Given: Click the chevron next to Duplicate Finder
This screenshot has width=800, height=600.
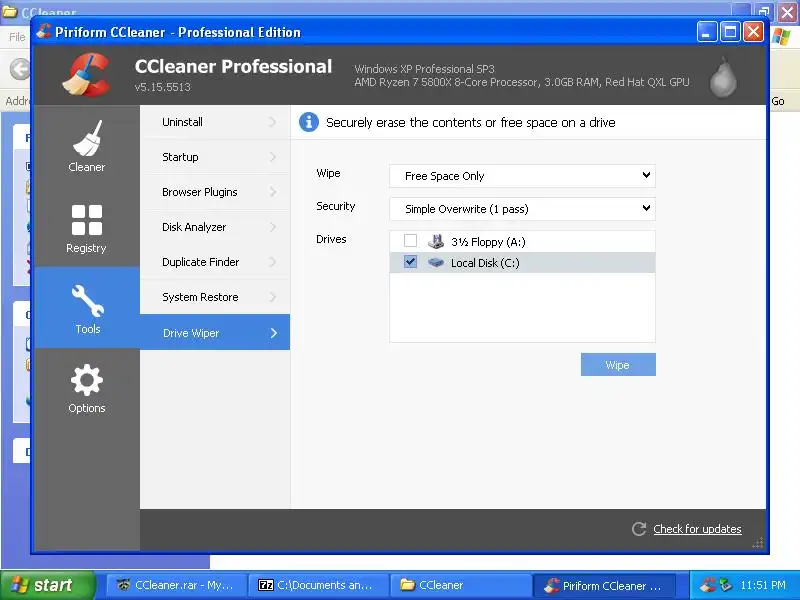Looking at the screenshot, I should 273,262.
